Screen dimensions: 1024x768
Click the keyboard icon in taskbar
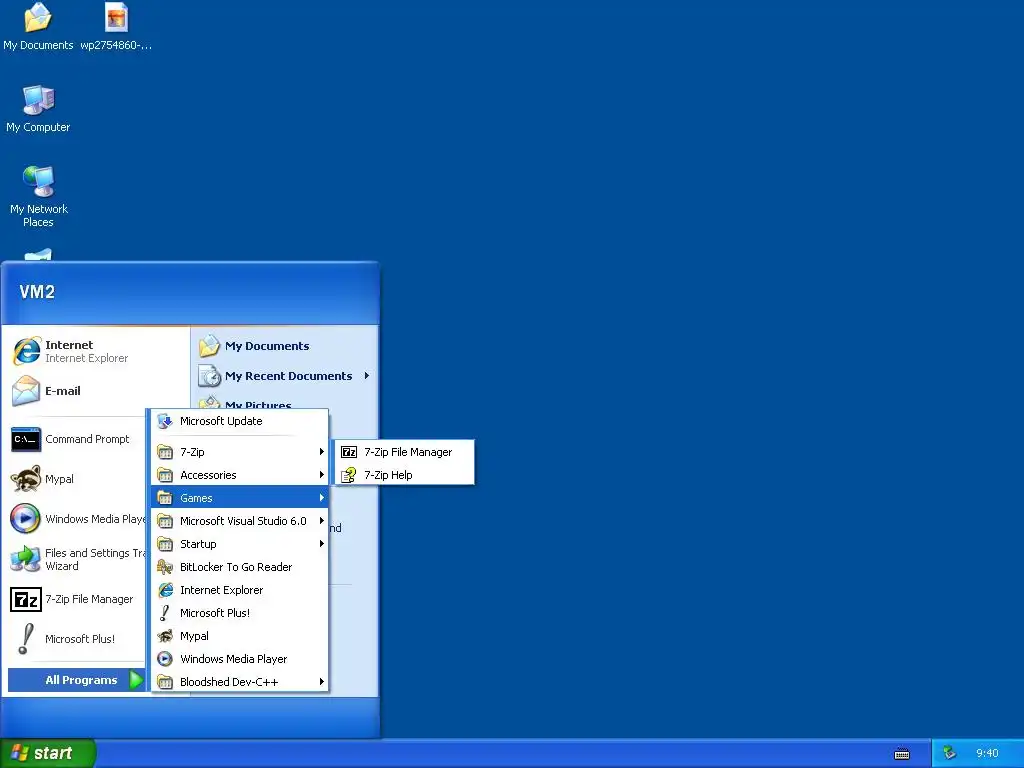coord(902,754)
